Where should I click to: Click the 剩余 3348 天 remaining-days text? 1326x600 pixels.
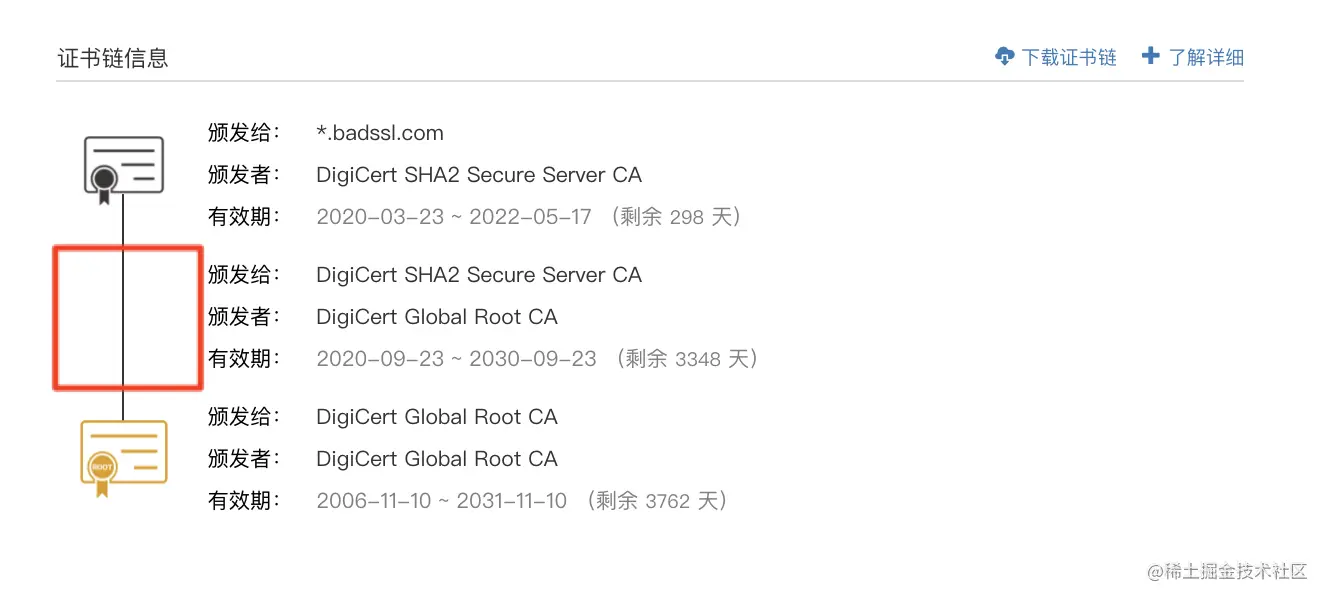click(x=685, y=359)
